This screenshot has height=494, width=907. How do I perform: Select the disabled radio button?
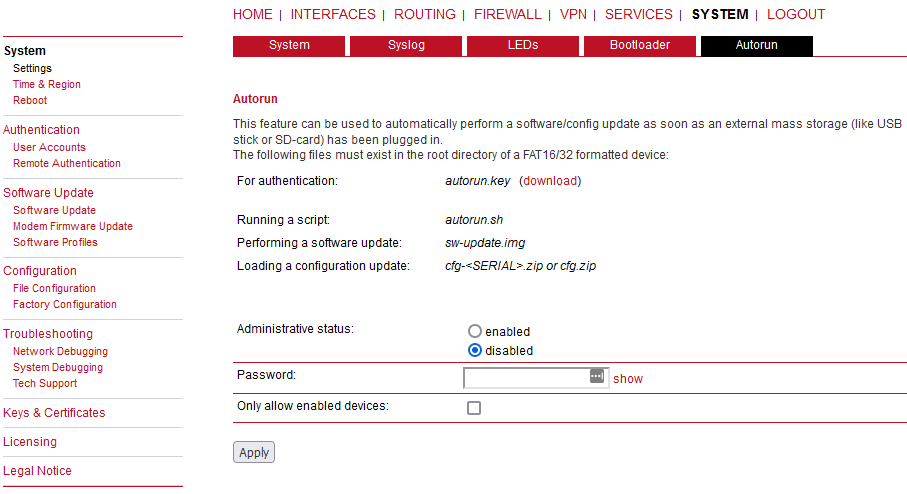(x=474, y=350)
